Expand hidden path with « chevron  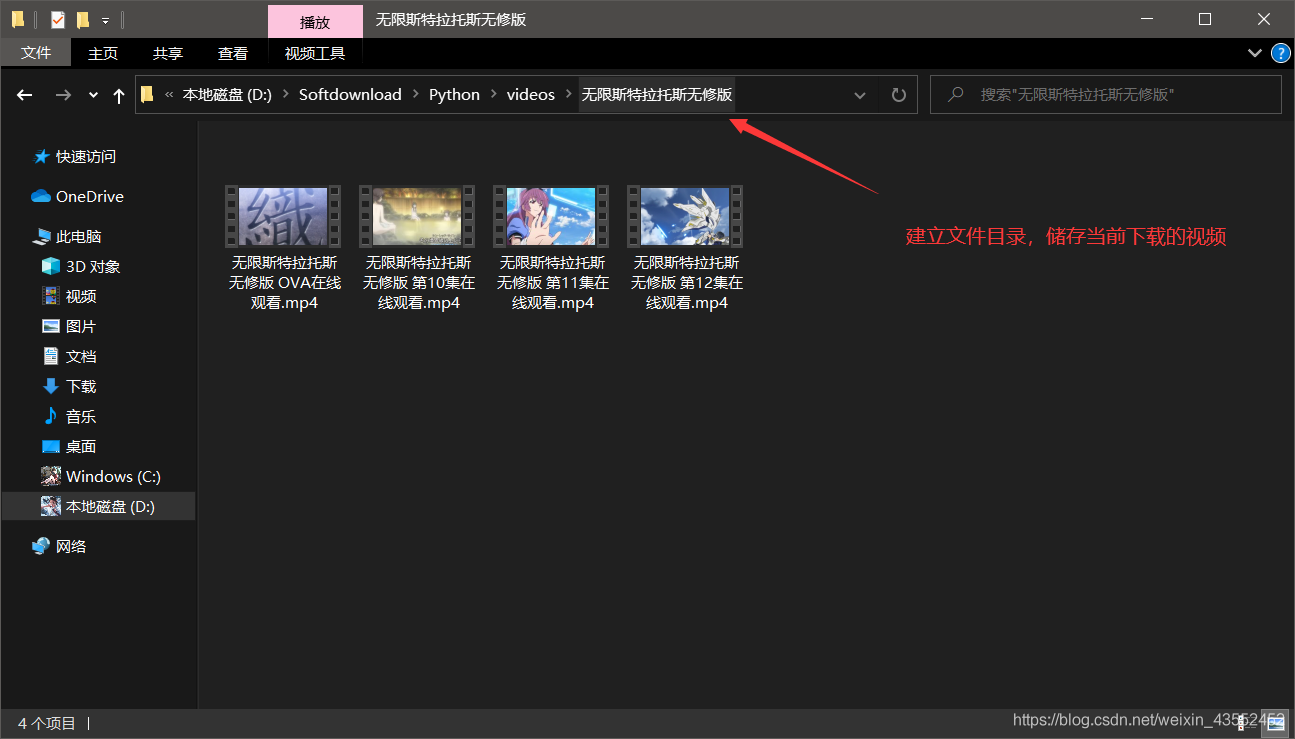click(169, 94)
